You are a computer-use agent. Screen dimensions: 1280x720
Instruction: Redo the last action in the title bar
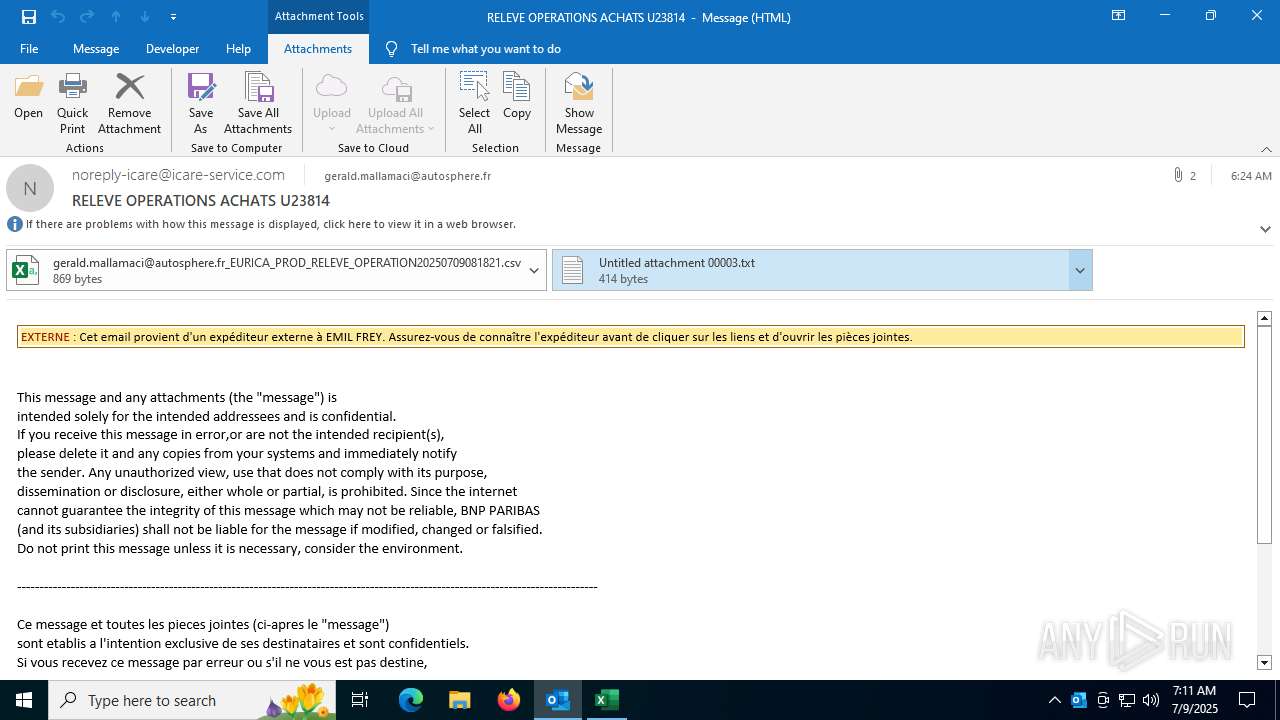tap(87, 17)
